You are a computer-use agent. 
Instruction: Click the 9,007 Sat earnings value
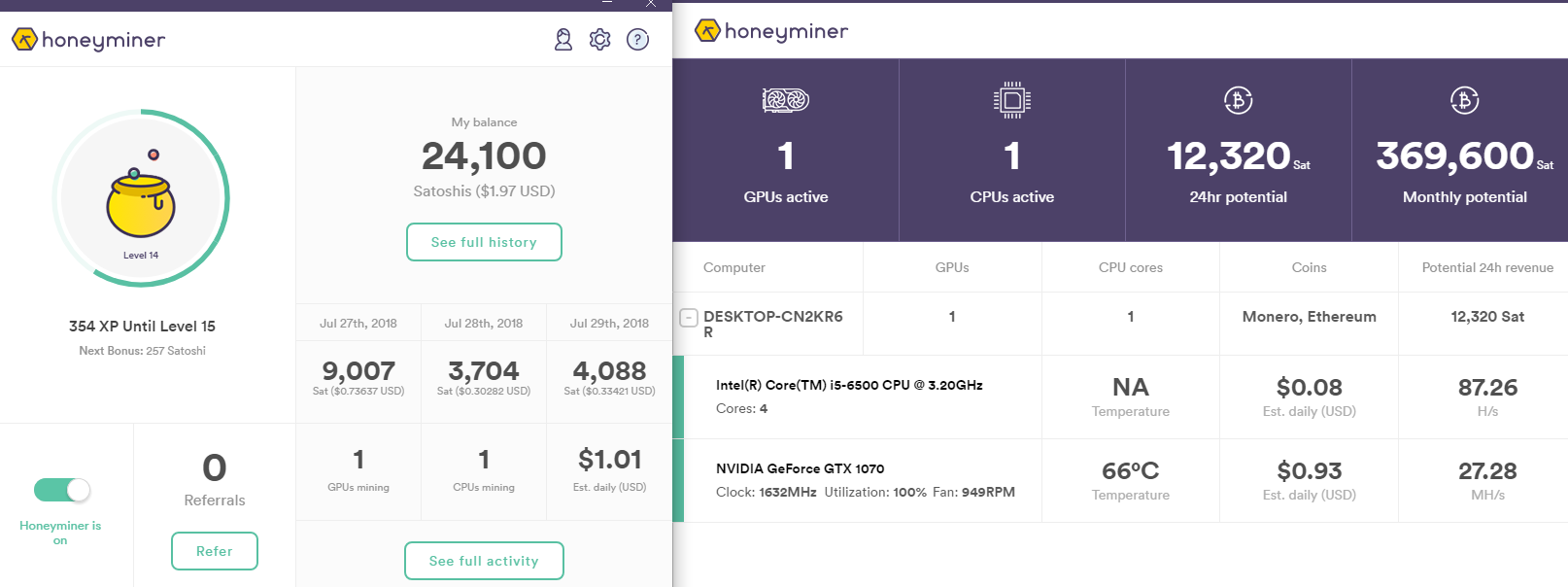click(358, 370)
